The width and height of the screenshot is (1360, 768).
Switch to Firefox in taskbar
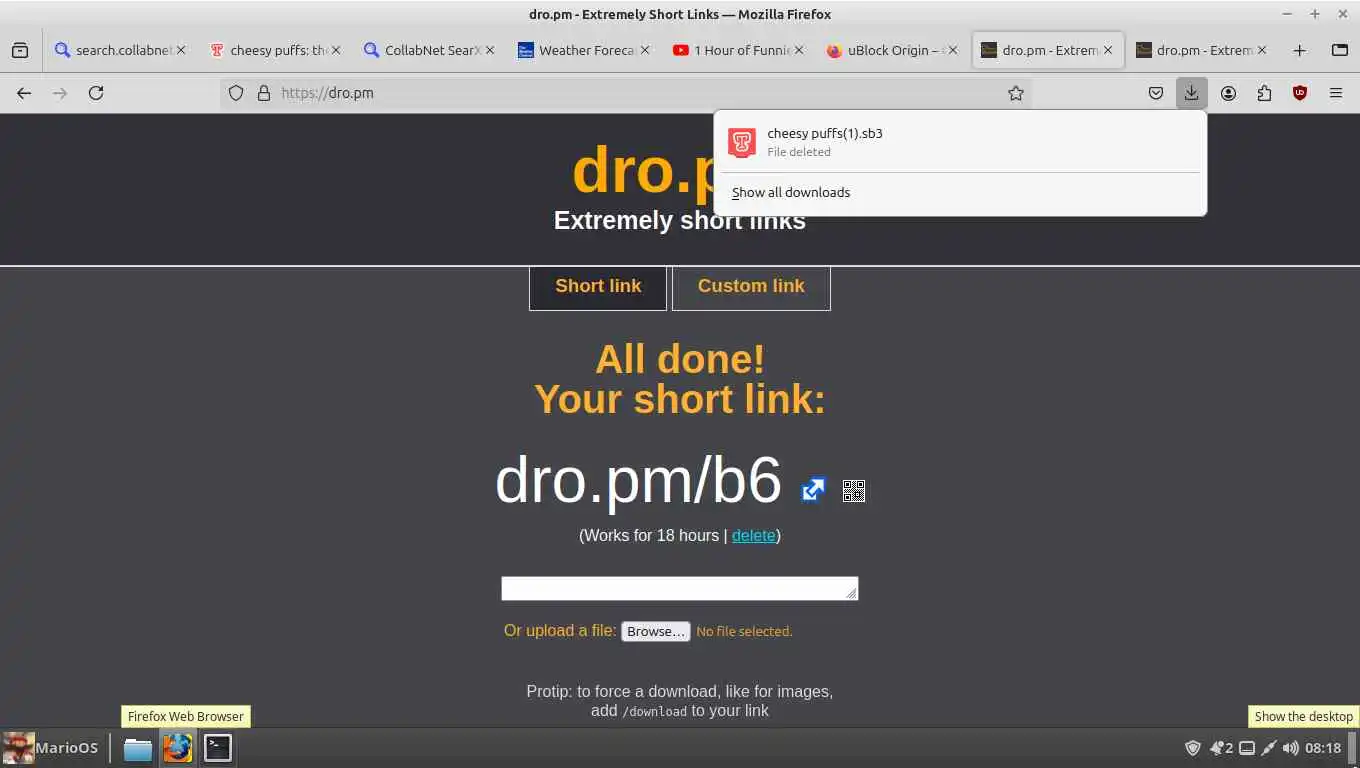[x=178, y=748]
